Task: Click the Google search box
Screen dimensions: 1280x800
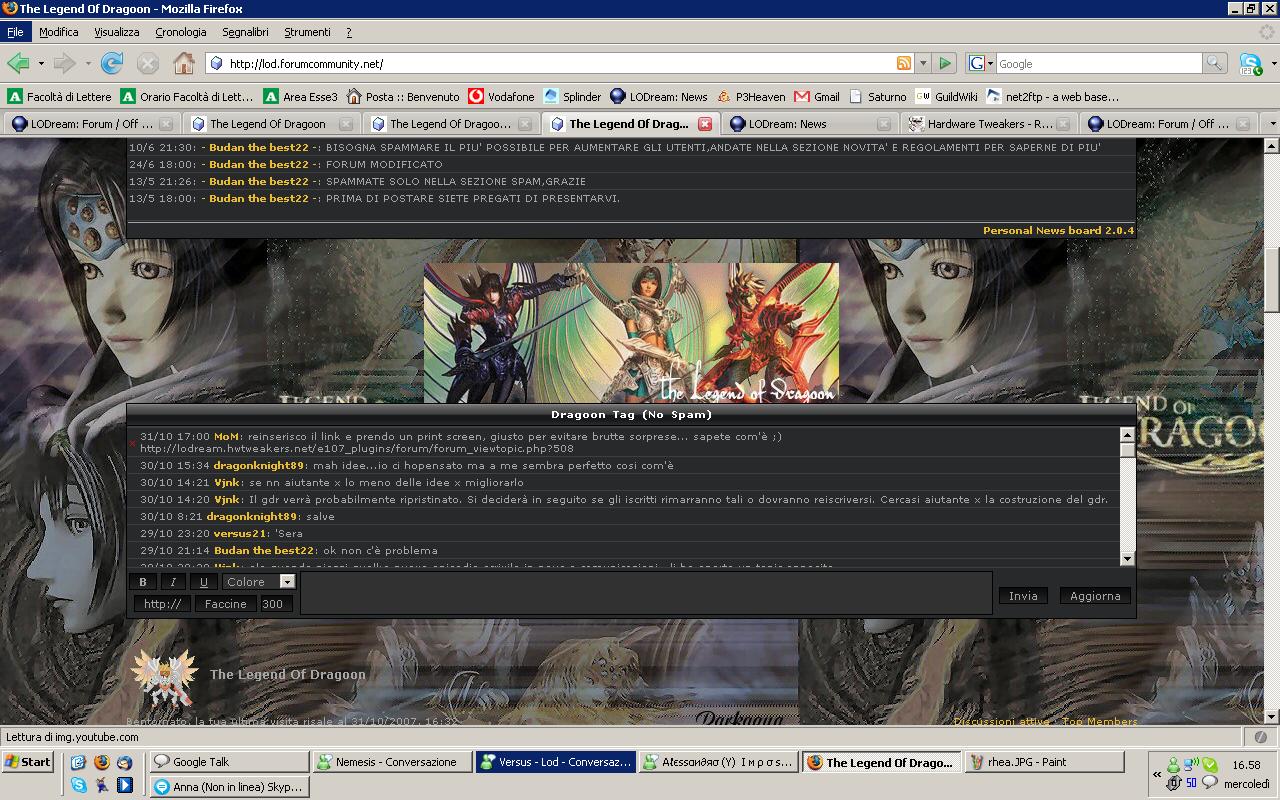Action: (x=1098, y=63)
